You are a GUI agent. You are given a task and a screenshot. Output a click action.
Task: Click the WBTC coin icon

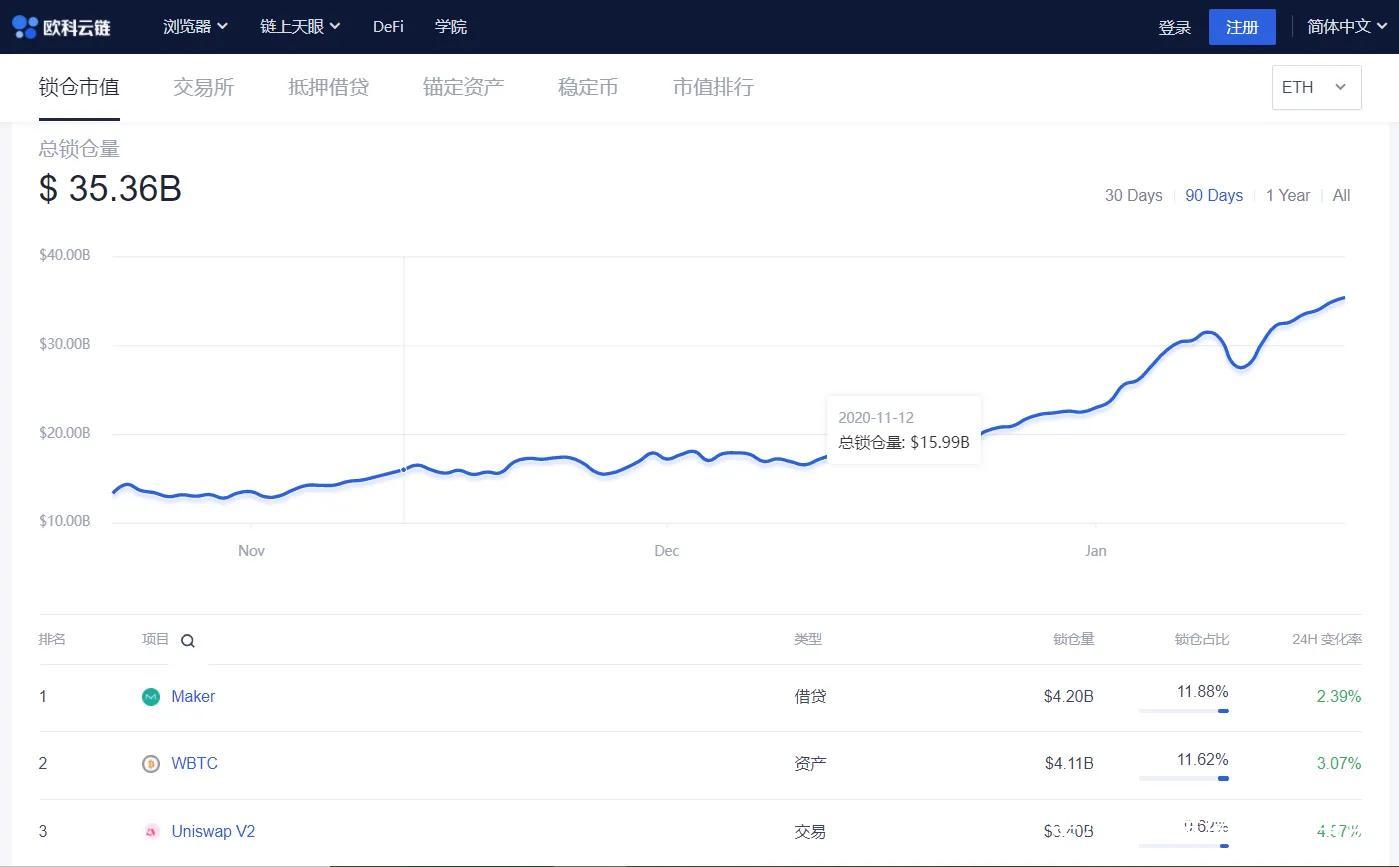pyautogui.click(x=151, y=764)
